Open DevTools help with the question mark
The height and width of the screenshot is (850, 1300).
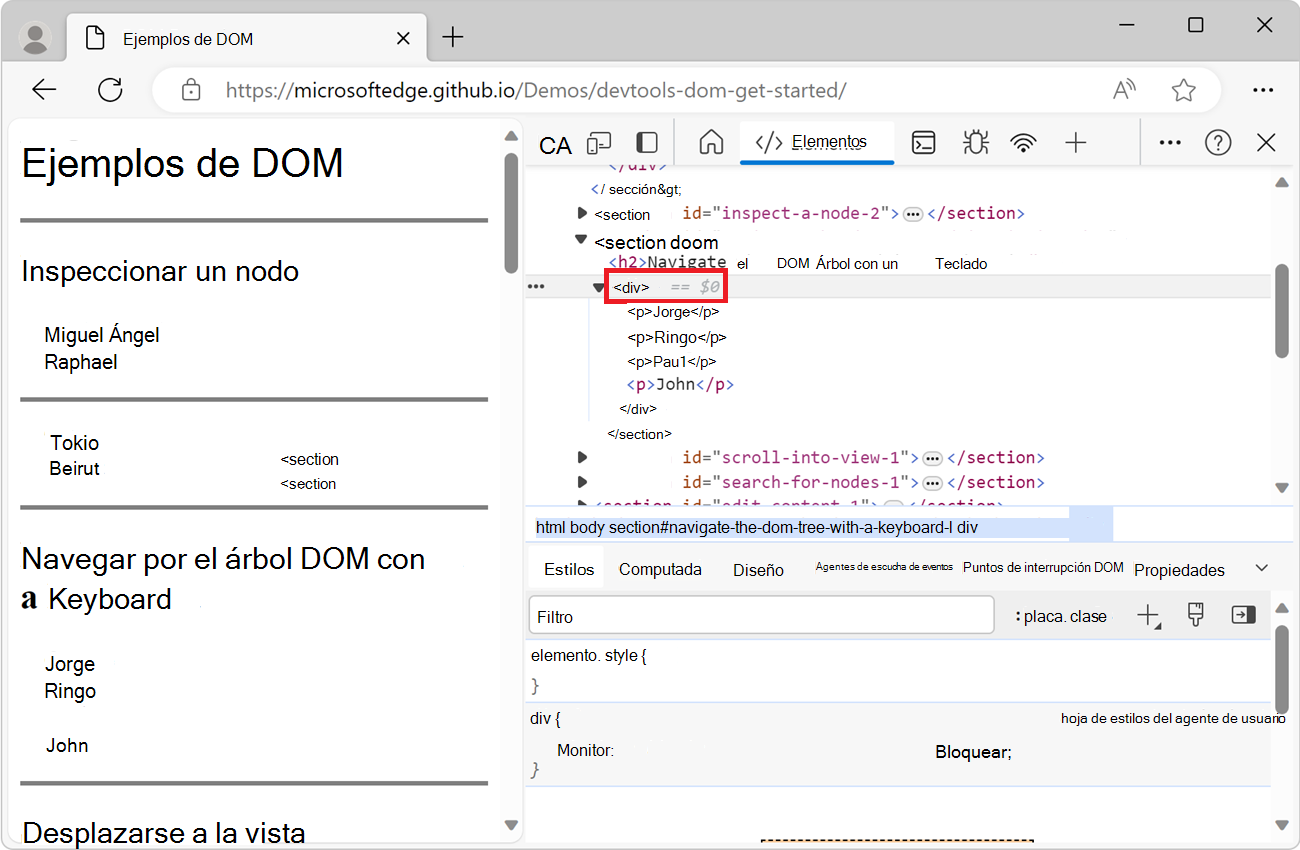coord(1218,143)
